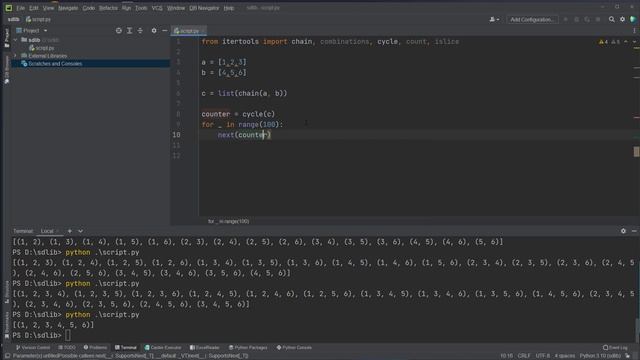640x360 pixels.
Task: Collapse the sdlib project folder
Action: tap(16, 40)
